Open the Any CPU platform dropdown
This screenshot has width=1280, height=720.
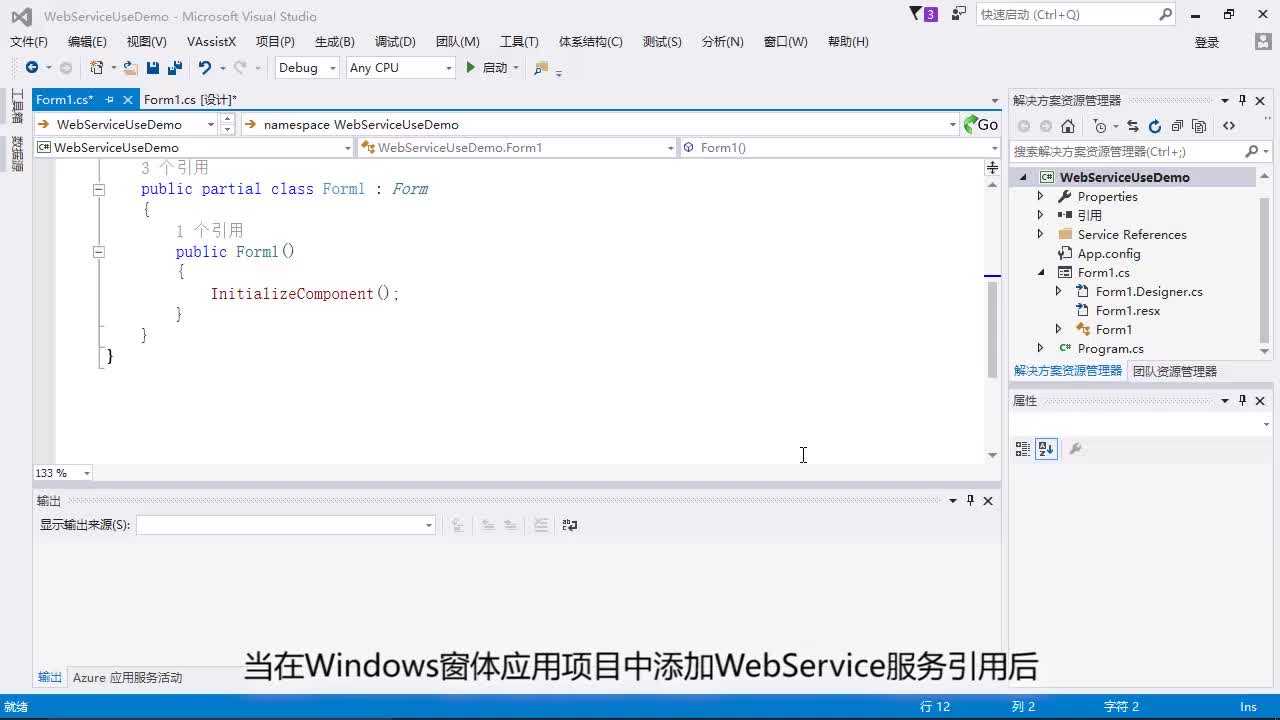coord(401,67)
